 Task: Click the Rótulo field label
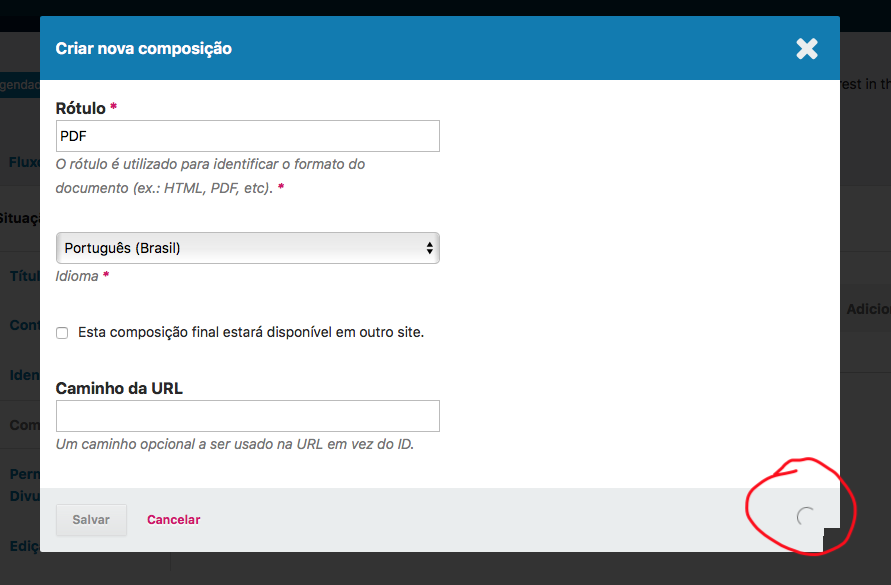pyautogui.click(x=81, y=108)
